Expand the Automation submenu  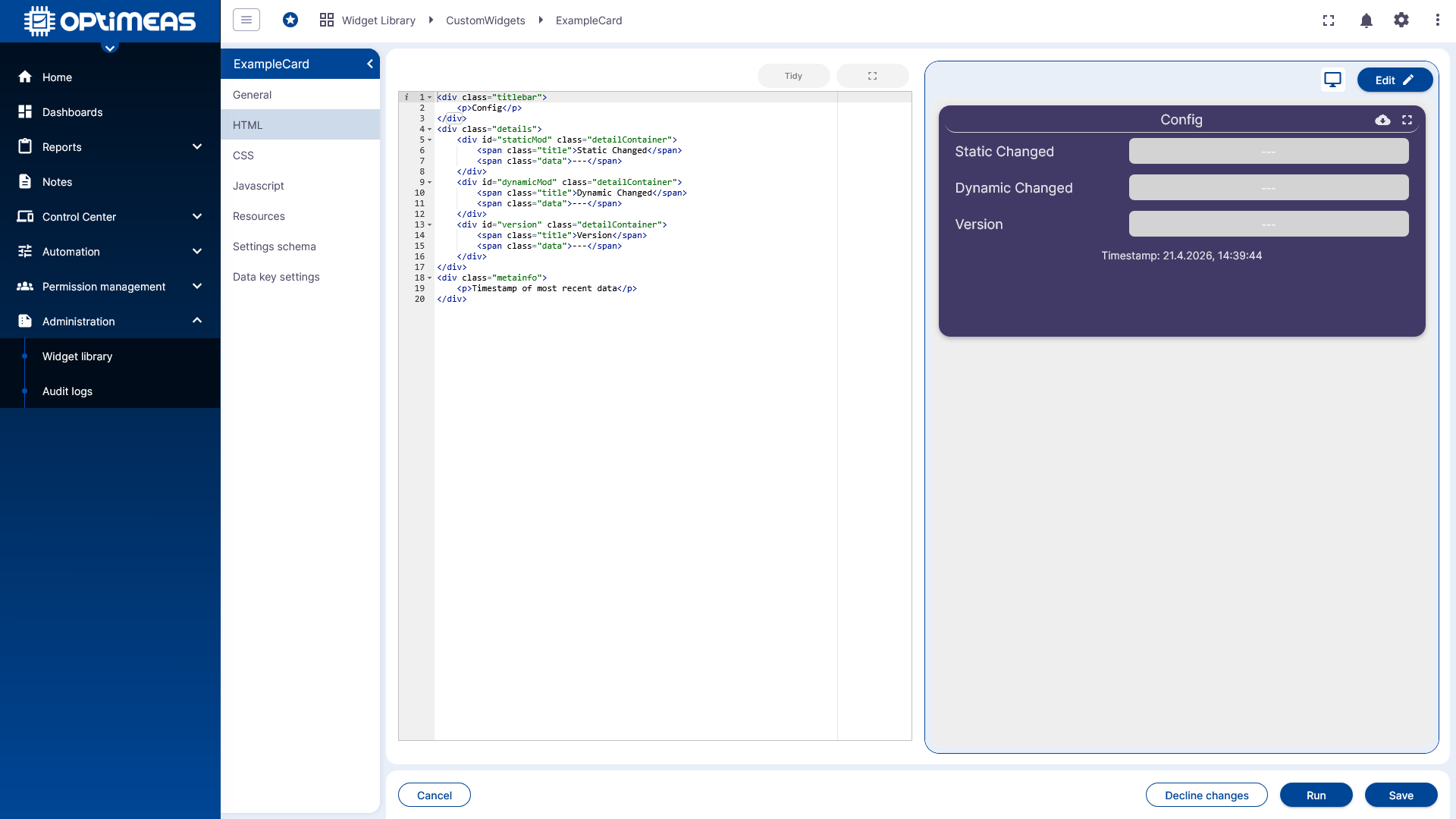(x=197, y=251)
